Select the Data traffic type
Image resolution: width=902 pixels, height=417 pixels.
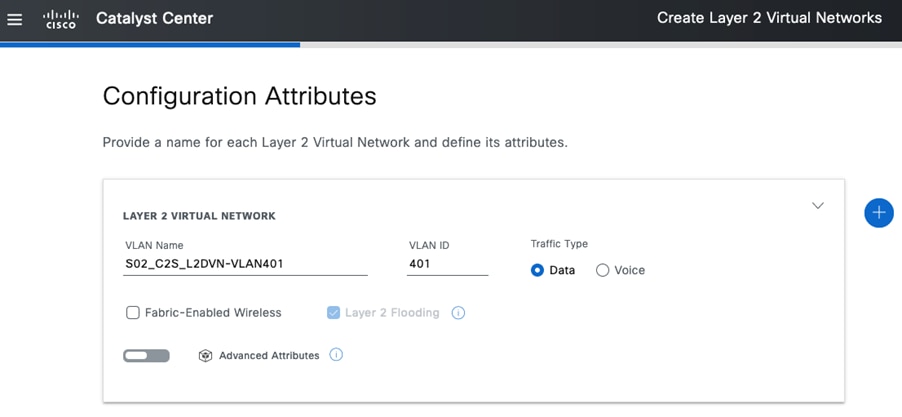(537, 270)
